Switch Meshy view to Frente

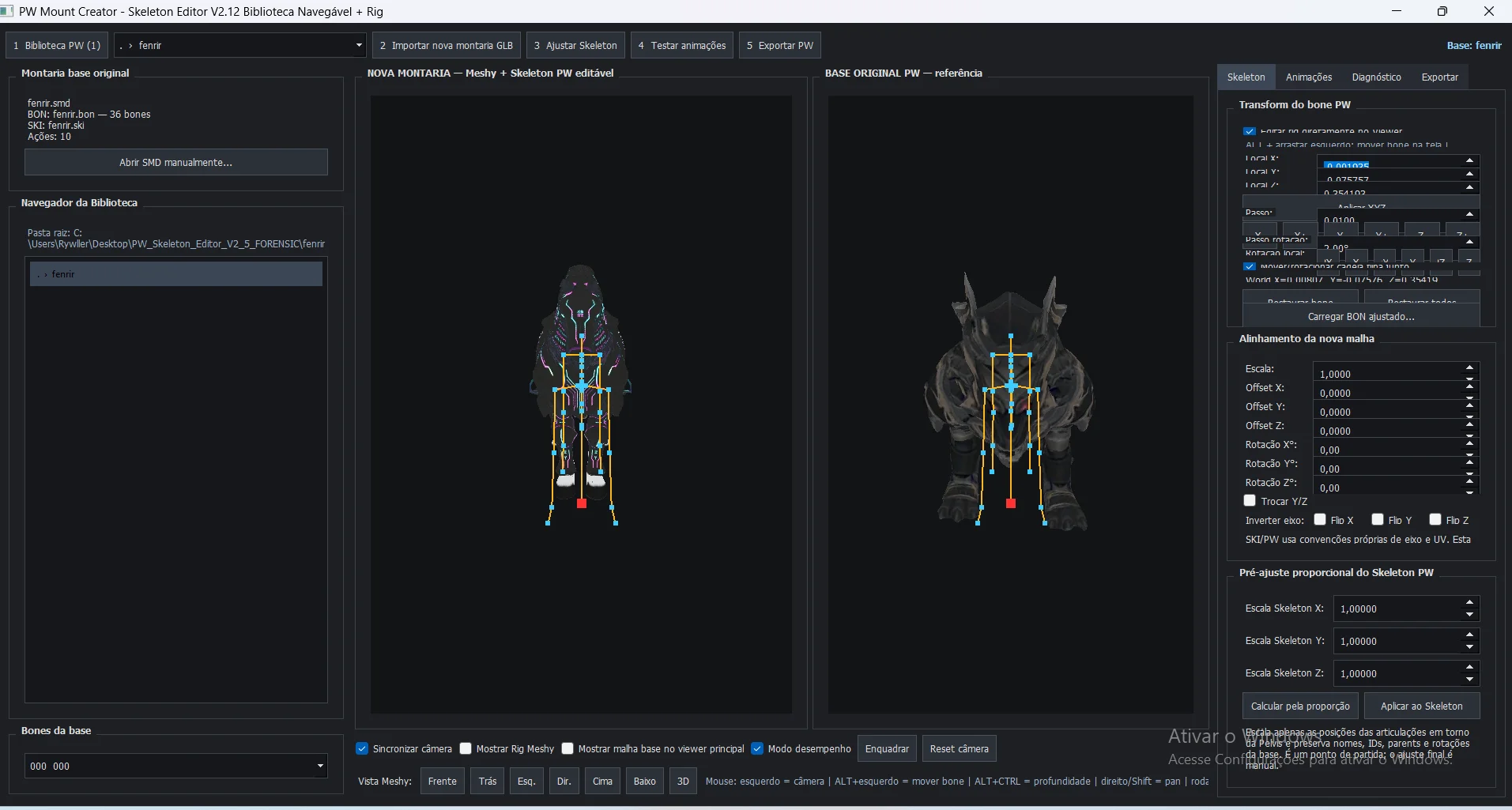pyautogui.click(x=443, y=781)
